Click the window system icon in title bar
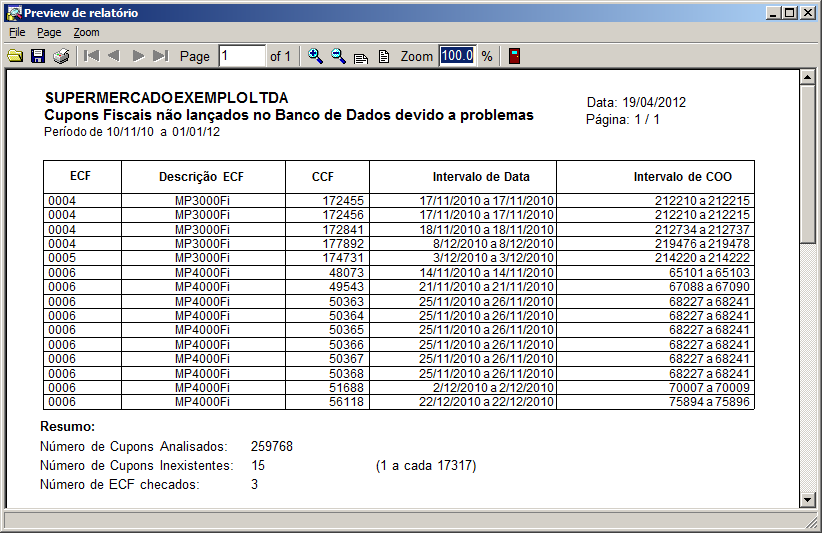The image size is (822, 533). click(13, 13)
